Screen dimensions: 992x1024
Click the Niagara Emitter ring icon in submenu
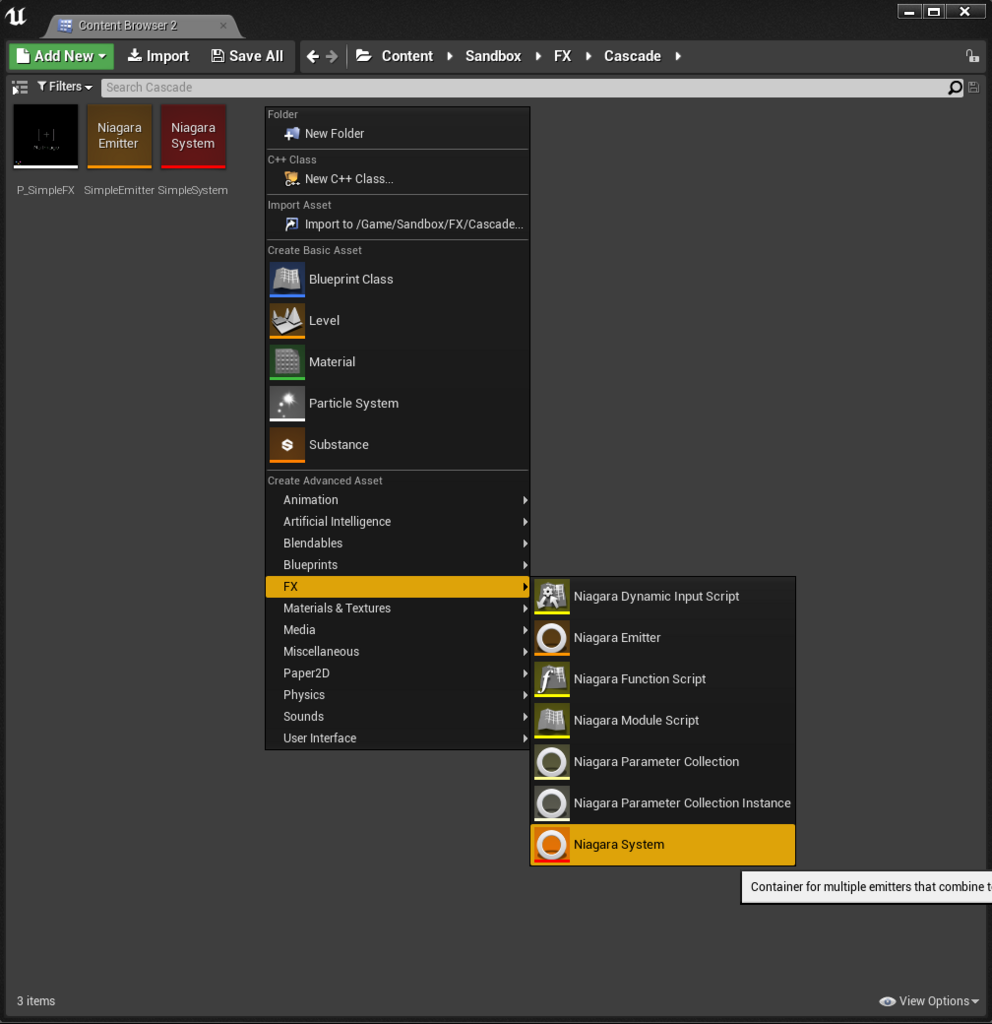[552, 638]
